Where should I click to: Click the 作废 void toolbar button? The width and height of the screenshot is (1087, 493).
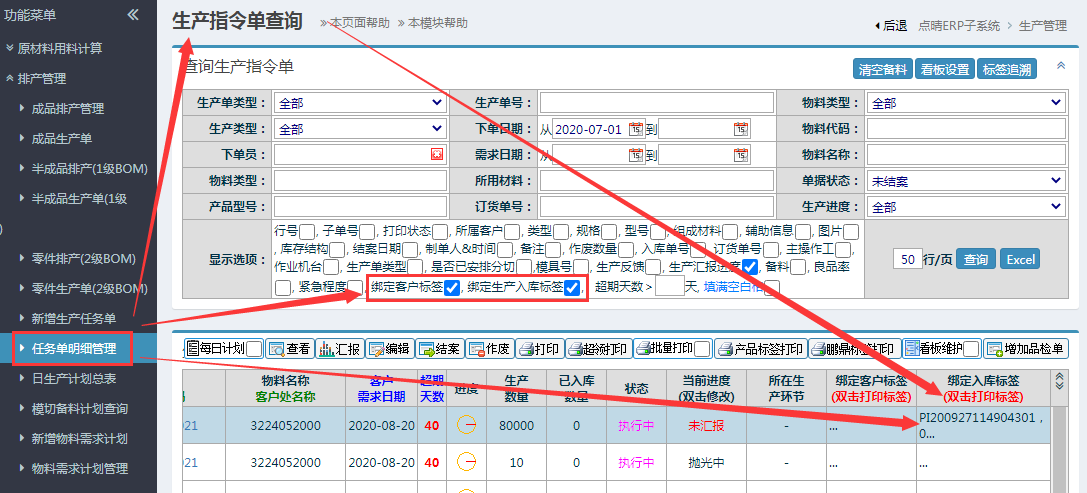tap(490, 349)
